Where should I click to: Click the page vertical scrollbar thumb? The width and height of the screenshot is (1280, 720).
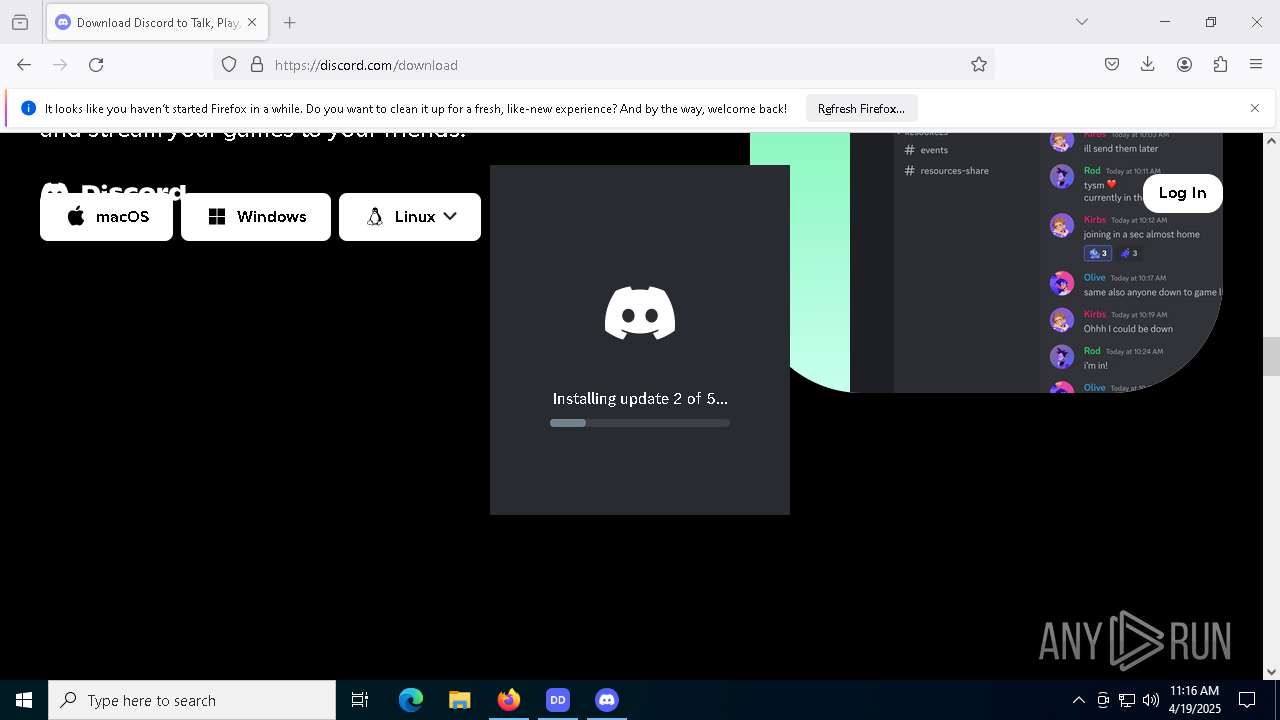pos(1271,357)
